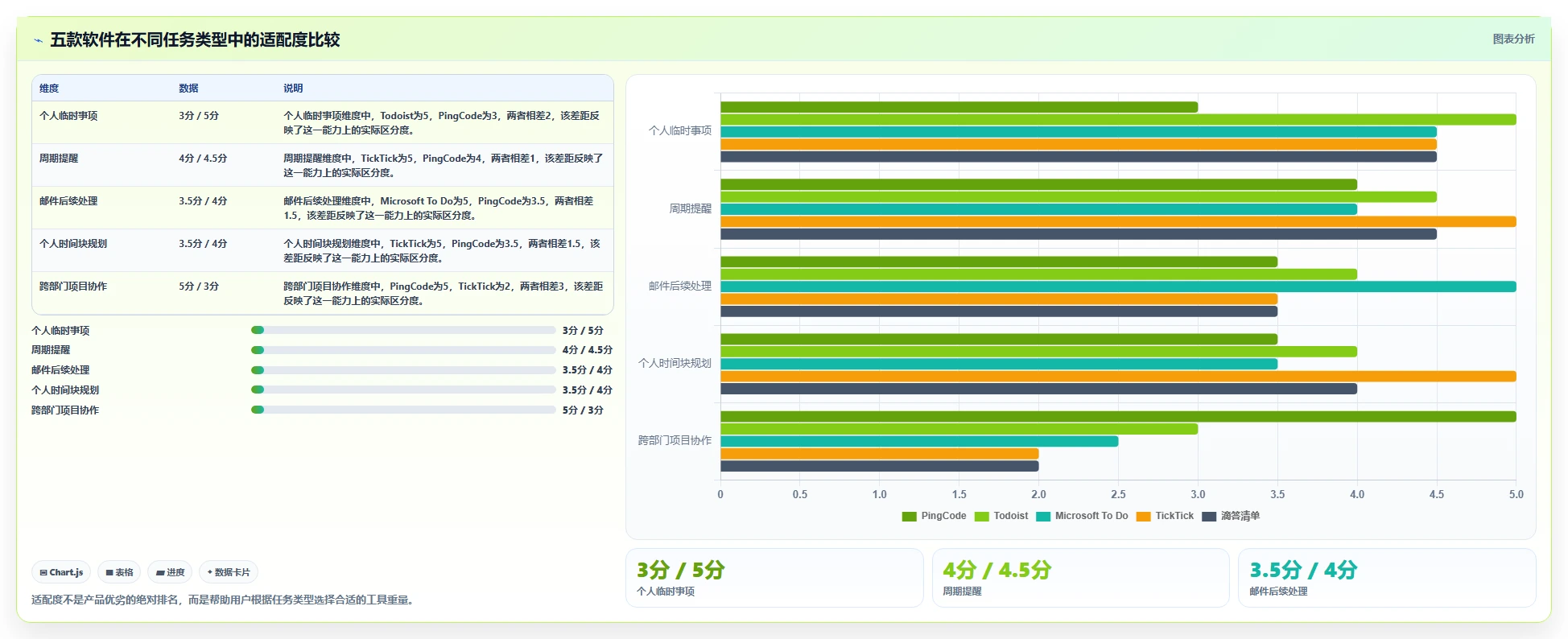Screen dimensions: 1568x639
Task: Toggle the TickTick legend item
Action: pyautogui.click(x=1165, y=516)
